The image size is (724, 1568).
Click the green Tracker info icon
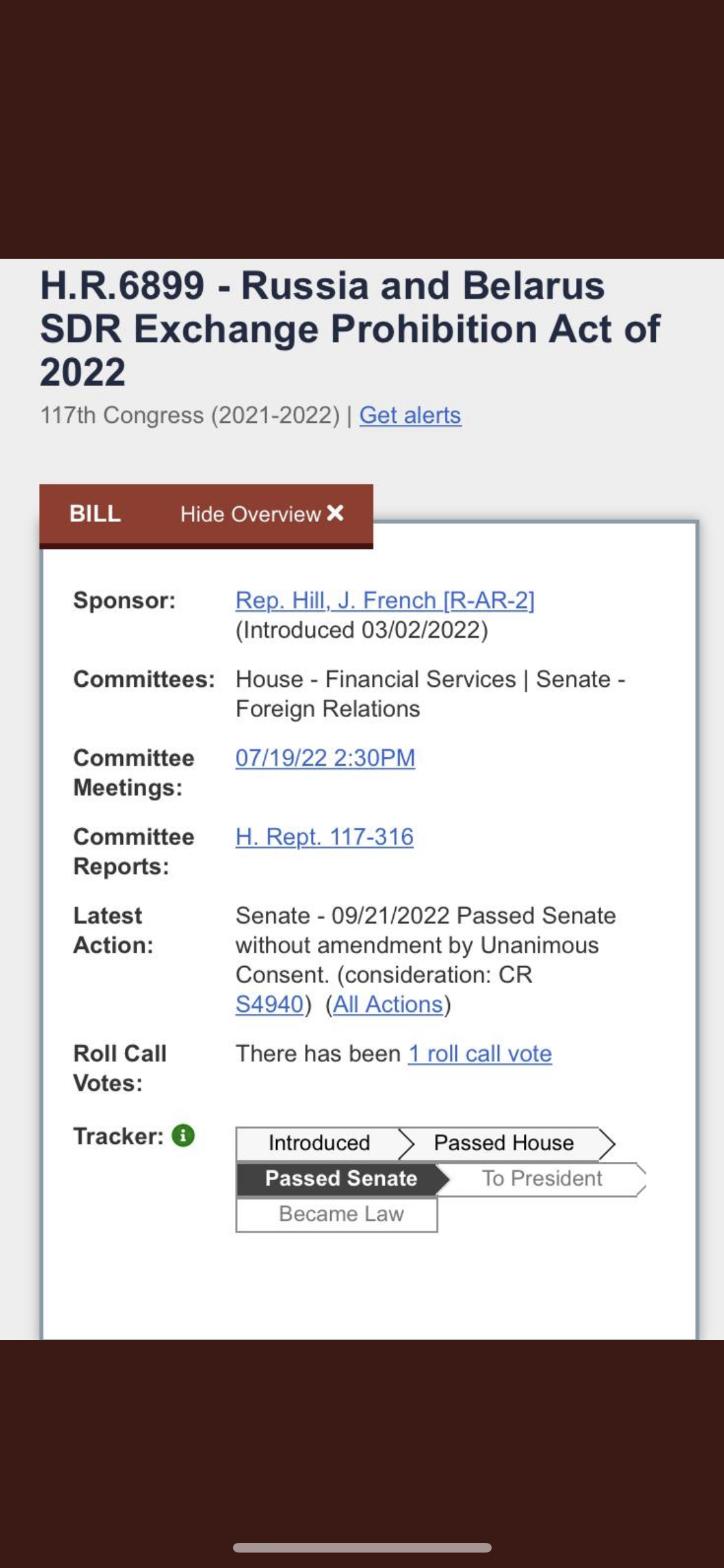pyautogui.click(x=183, y=1135)
